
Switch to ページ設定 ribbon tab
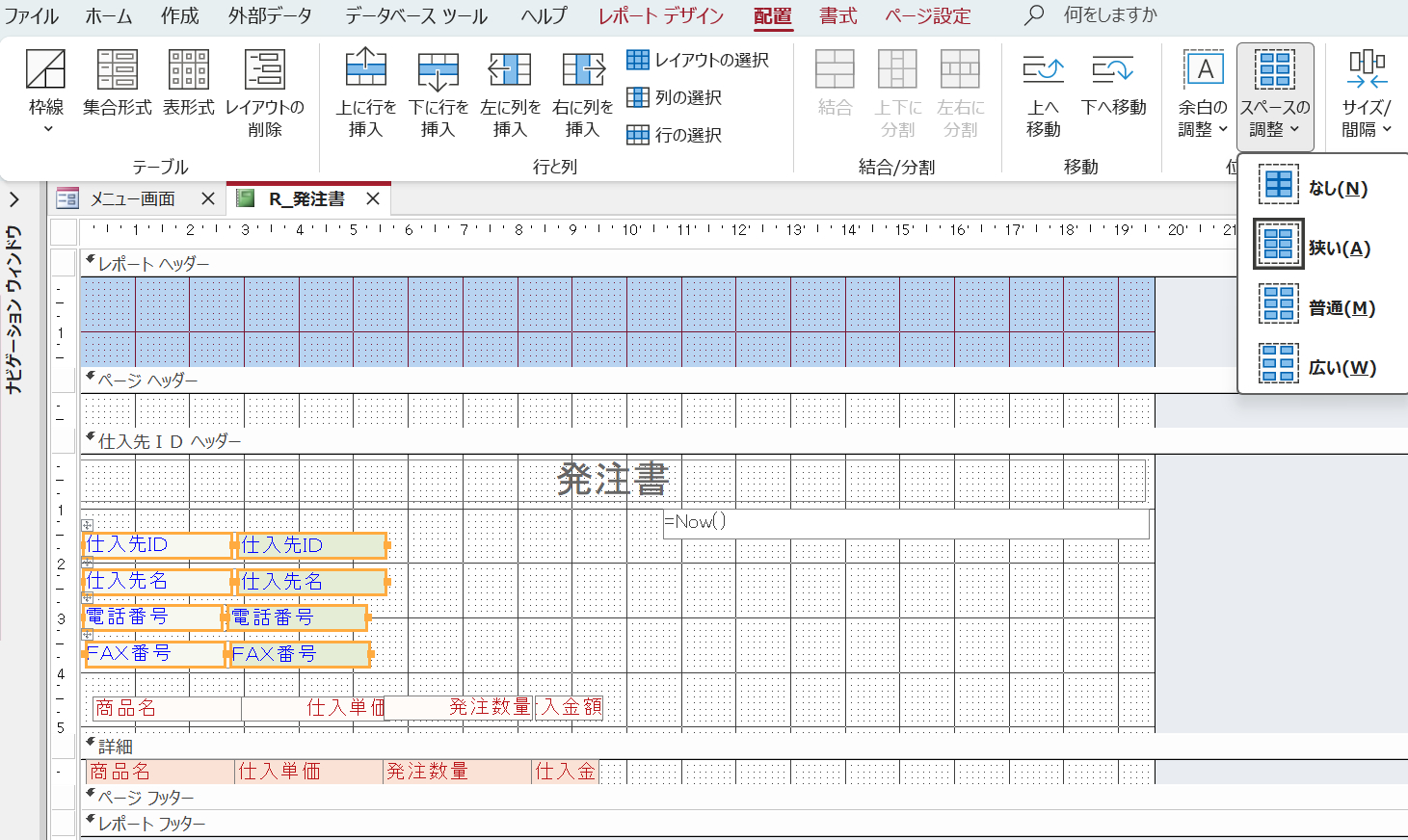928,16
